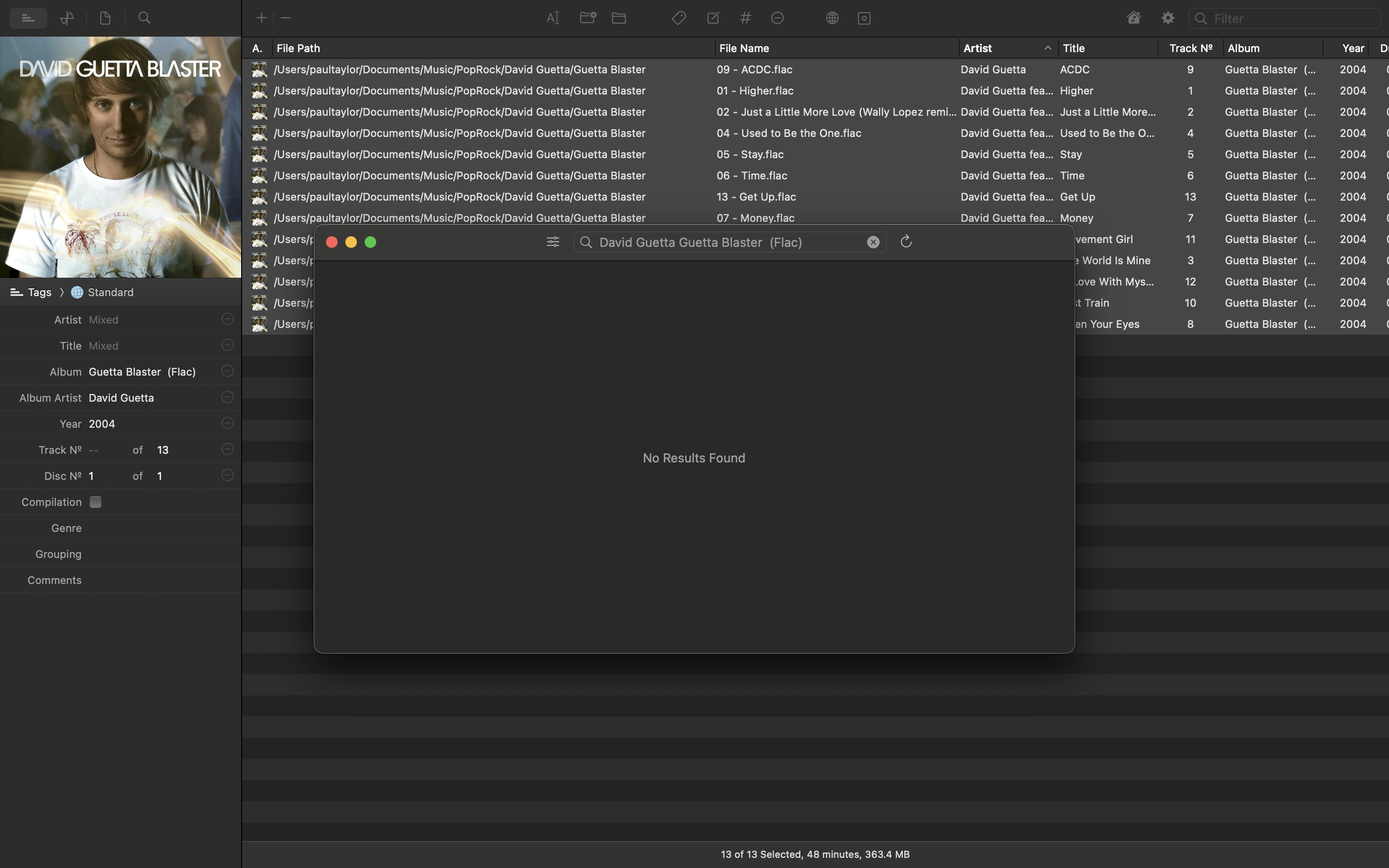Edit the Album field Guetta Blaster (Flac)
Image resolution: width=1389 pixels, height=868 pixels.
coord(152,371)
